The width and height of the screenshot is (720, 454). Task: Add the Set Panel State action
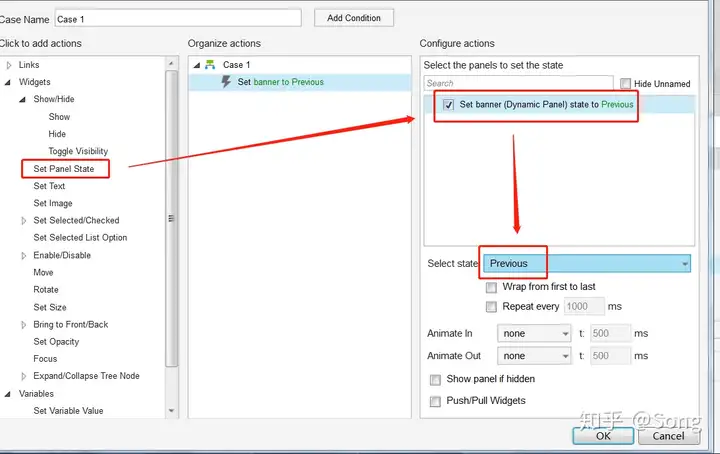point(64,168)
